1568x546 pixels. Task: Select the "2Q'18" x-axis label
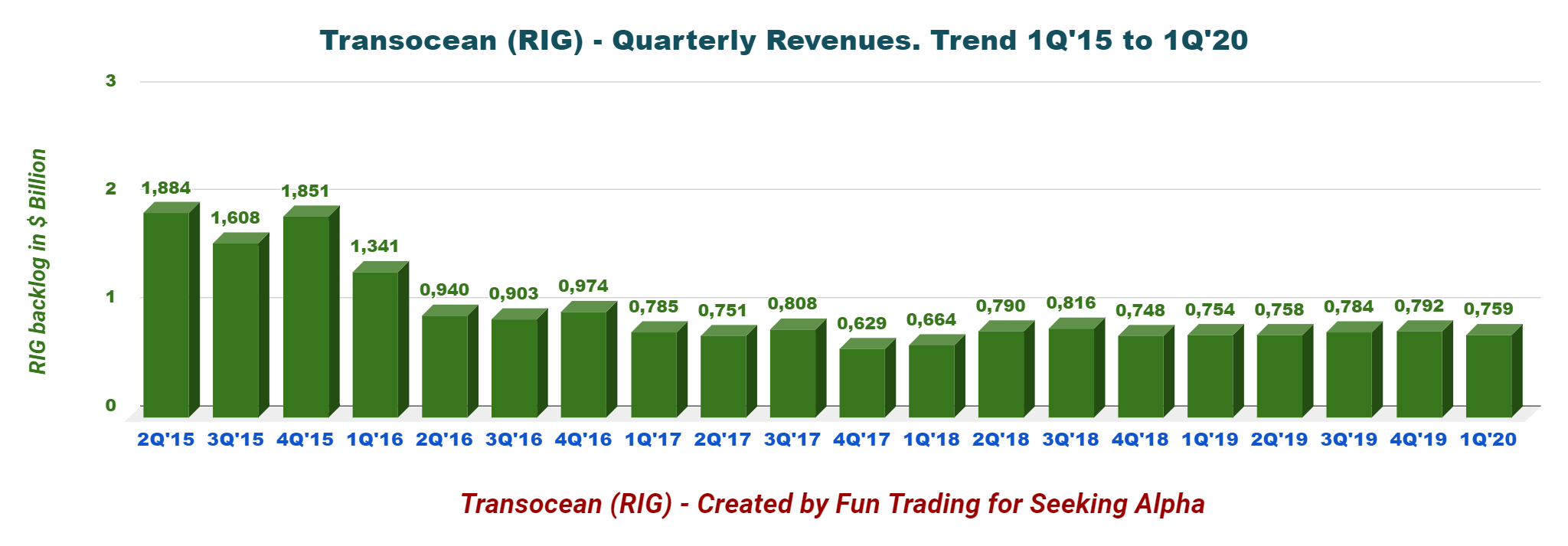(x=1001, y=440)
